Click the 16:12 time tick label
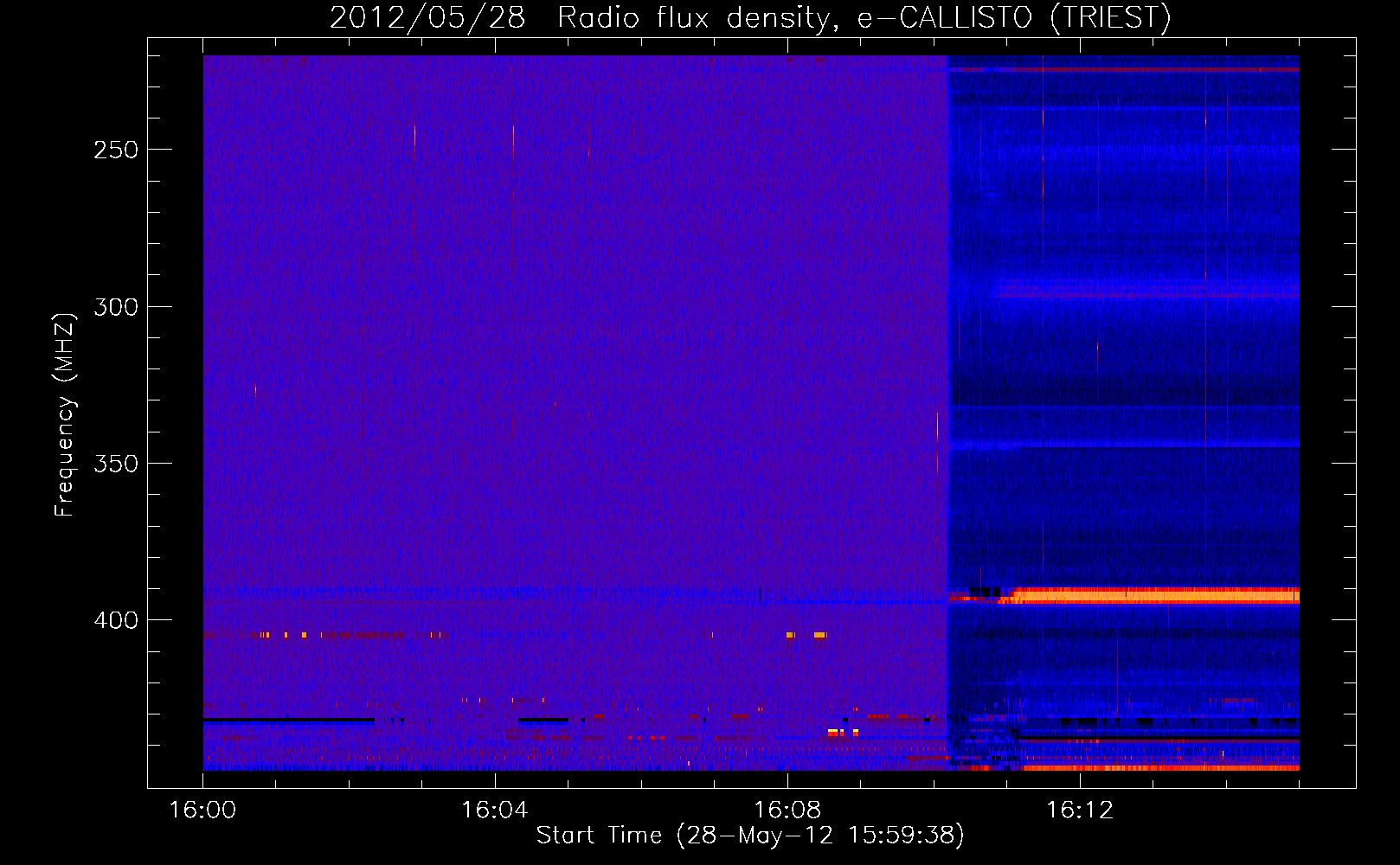 click(1080, 811)
